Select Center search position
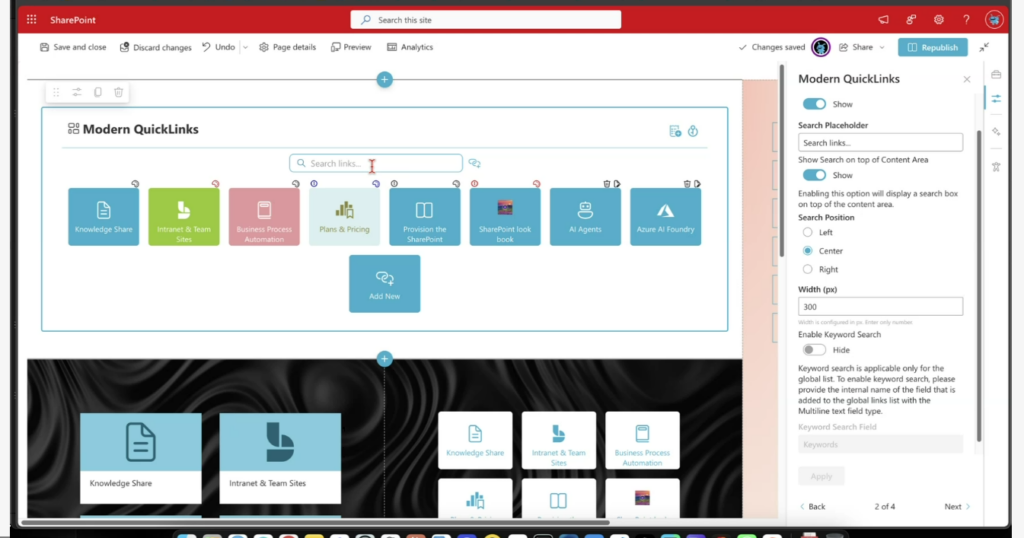The height and width of the screenshot is (538, 1024). pos(808,251)
